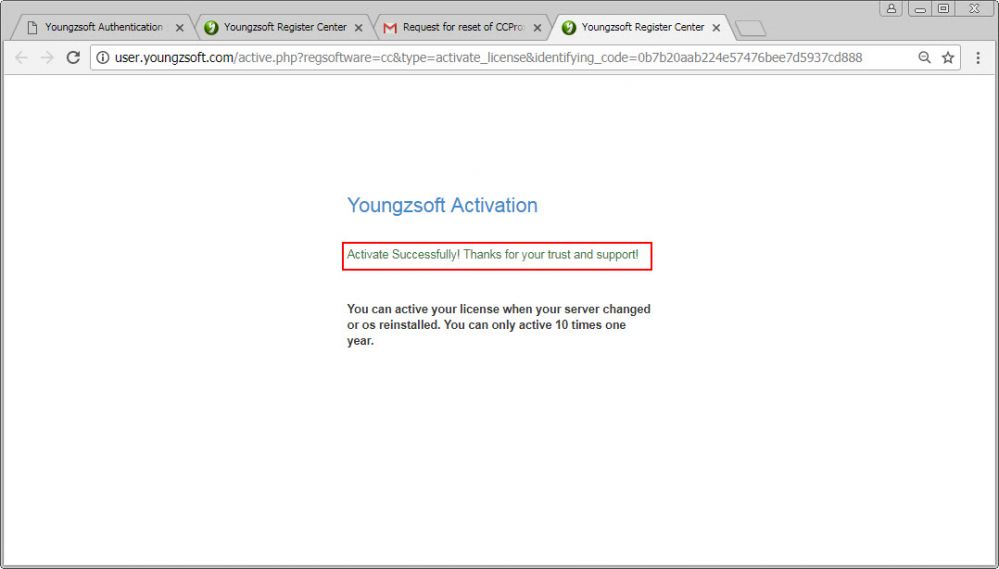Close the Youngzsoft Authentication tab

pos(180,28)
